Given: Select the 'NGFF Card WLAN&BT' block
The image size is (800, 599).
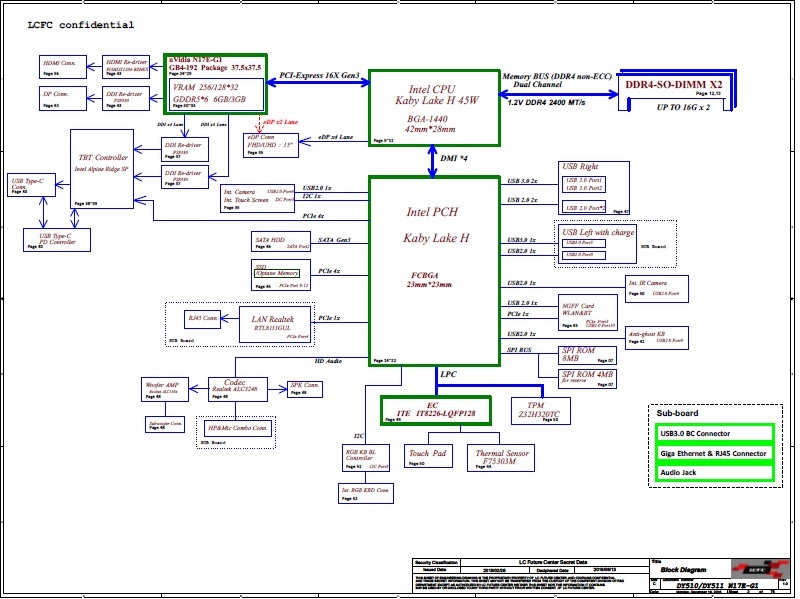Looking at the screenshot, I should click(x=588, y=312).
